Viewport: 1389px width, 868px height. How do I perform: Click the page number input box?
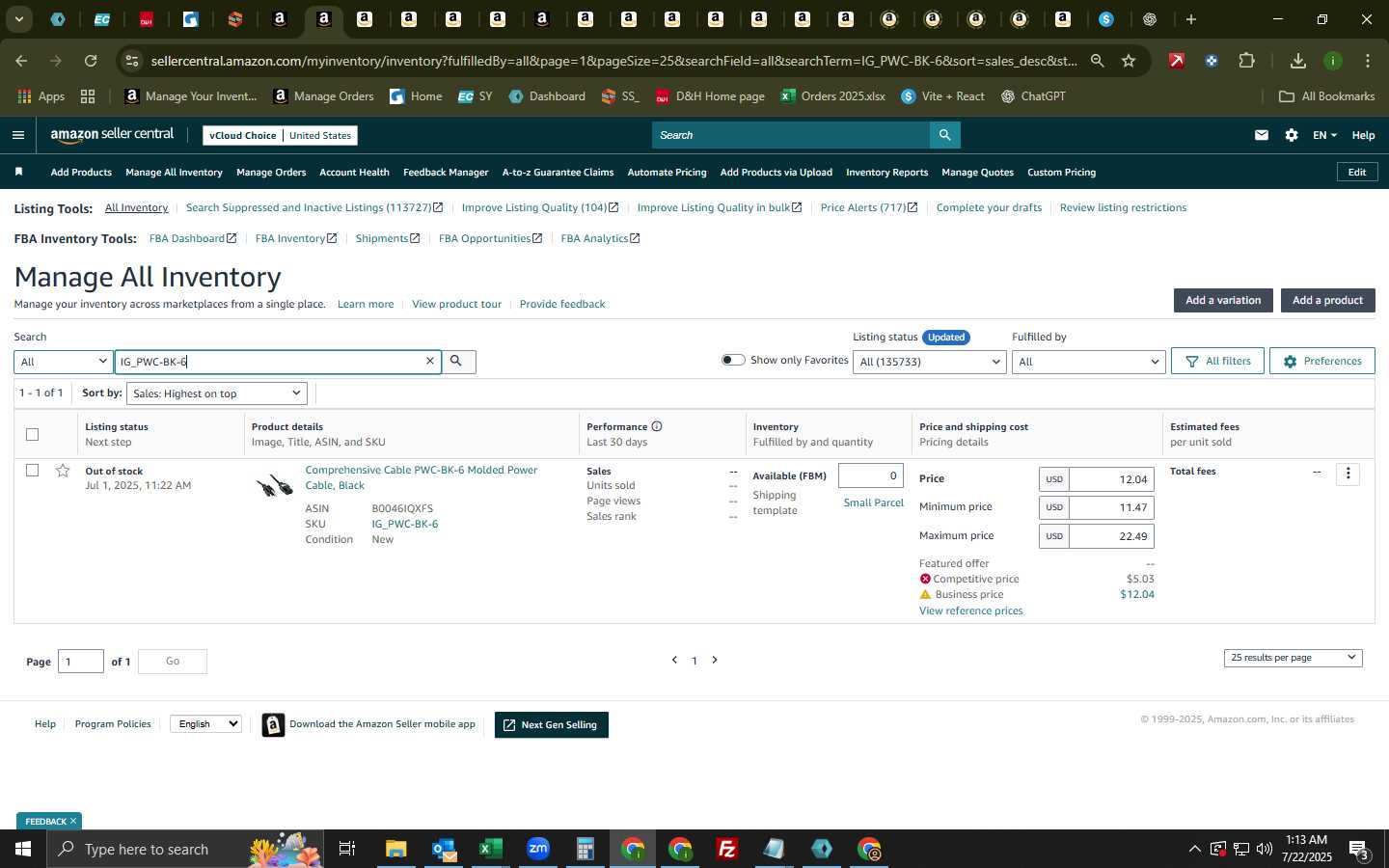[x=80, y=661]
